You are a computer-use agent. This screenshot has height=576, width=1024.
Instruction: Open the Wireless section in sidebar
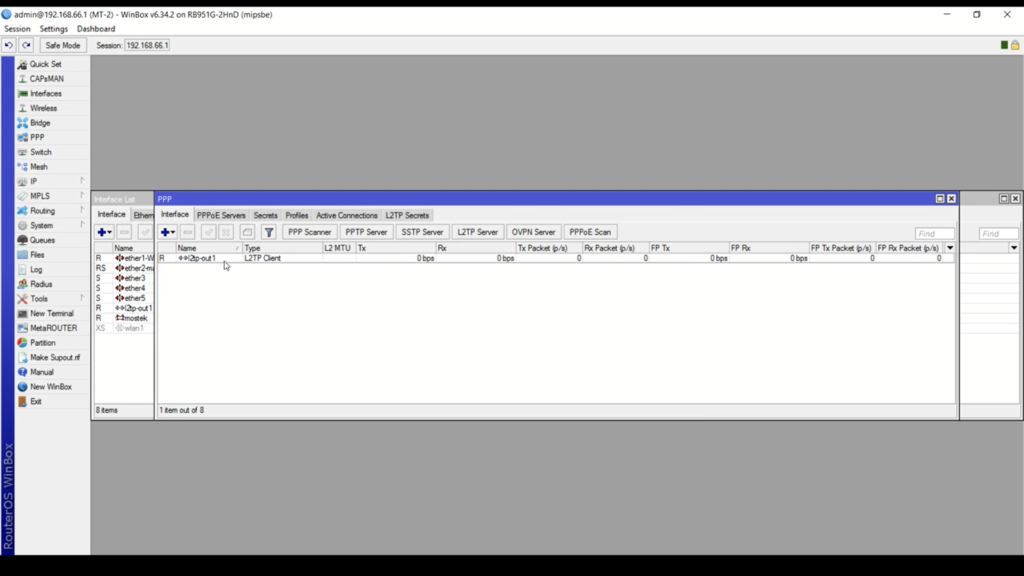(x=43, y=108)
